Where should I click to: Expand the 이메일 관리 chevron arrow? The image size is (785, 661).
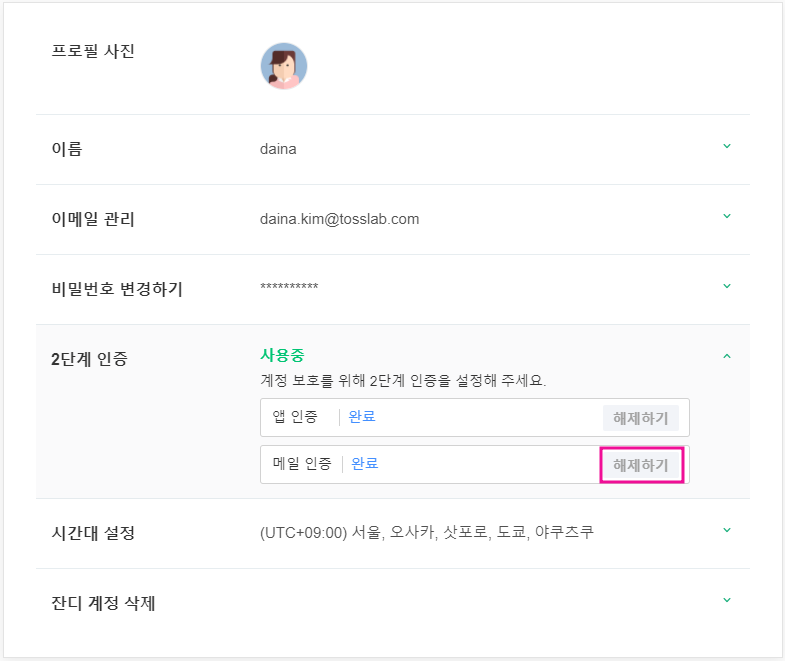pyautogui.click(x=727, y=216)
